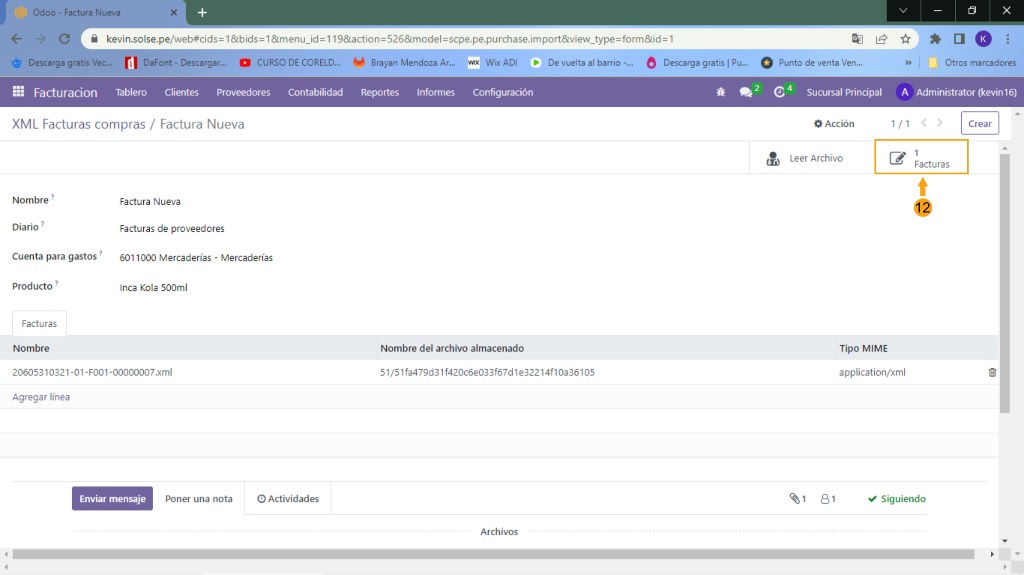1024x575 pixels.
Task: Click the XML Facturas compras breadcrumb
Action: (78, 124)
